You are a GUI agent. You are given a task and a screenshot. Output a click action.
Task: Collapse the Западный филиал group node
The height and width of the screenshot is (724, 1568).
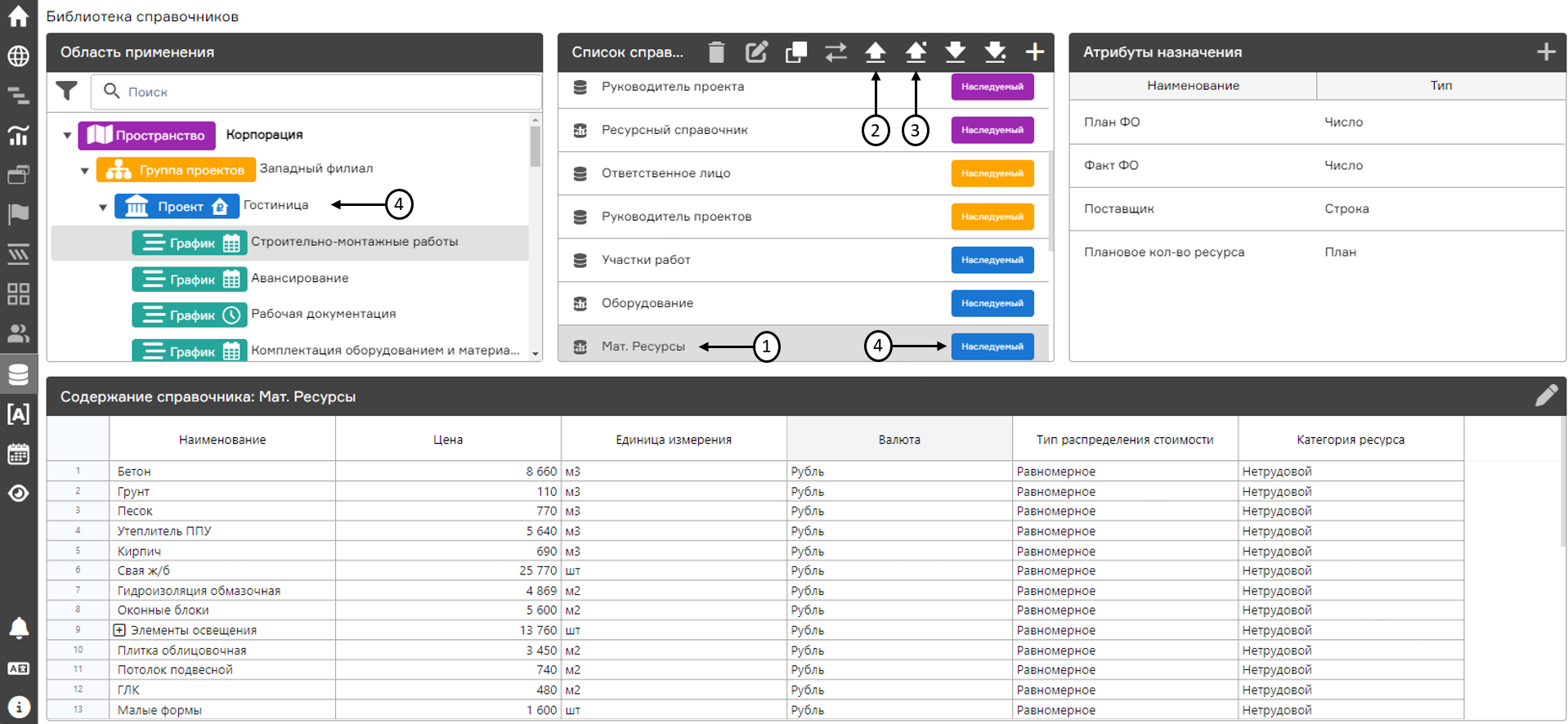(85, 171)
